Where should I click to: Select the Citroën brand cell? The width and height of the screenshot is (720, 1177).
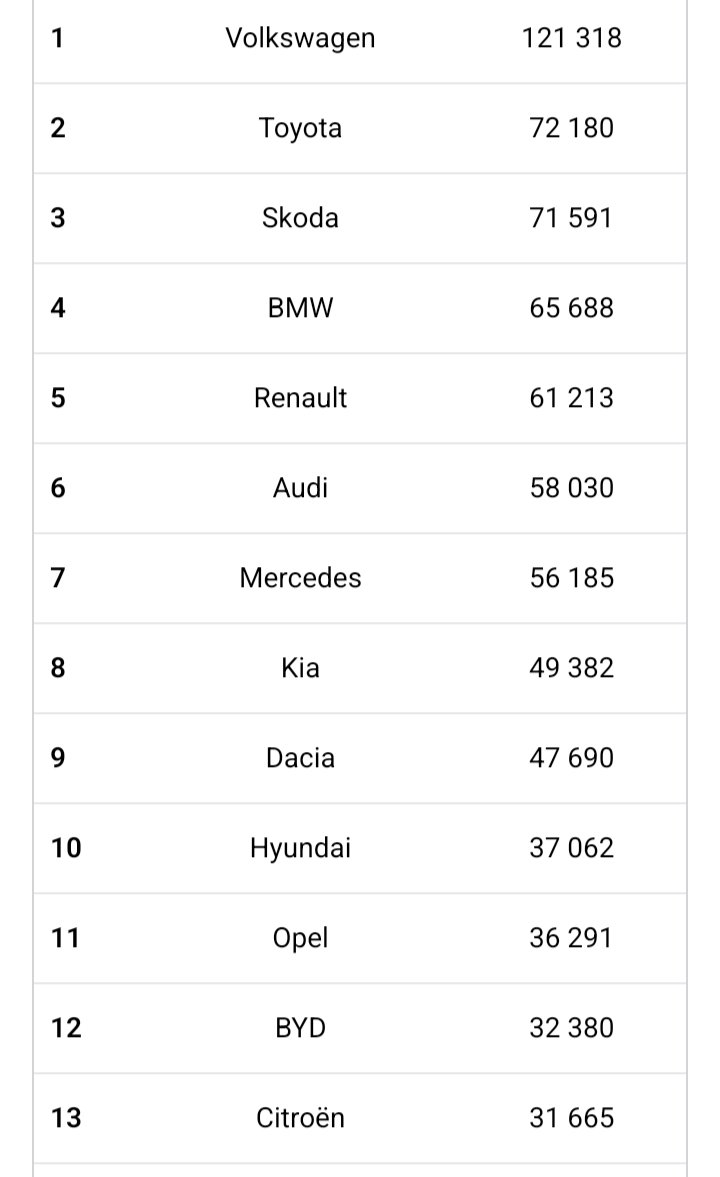pos(300,1118)
